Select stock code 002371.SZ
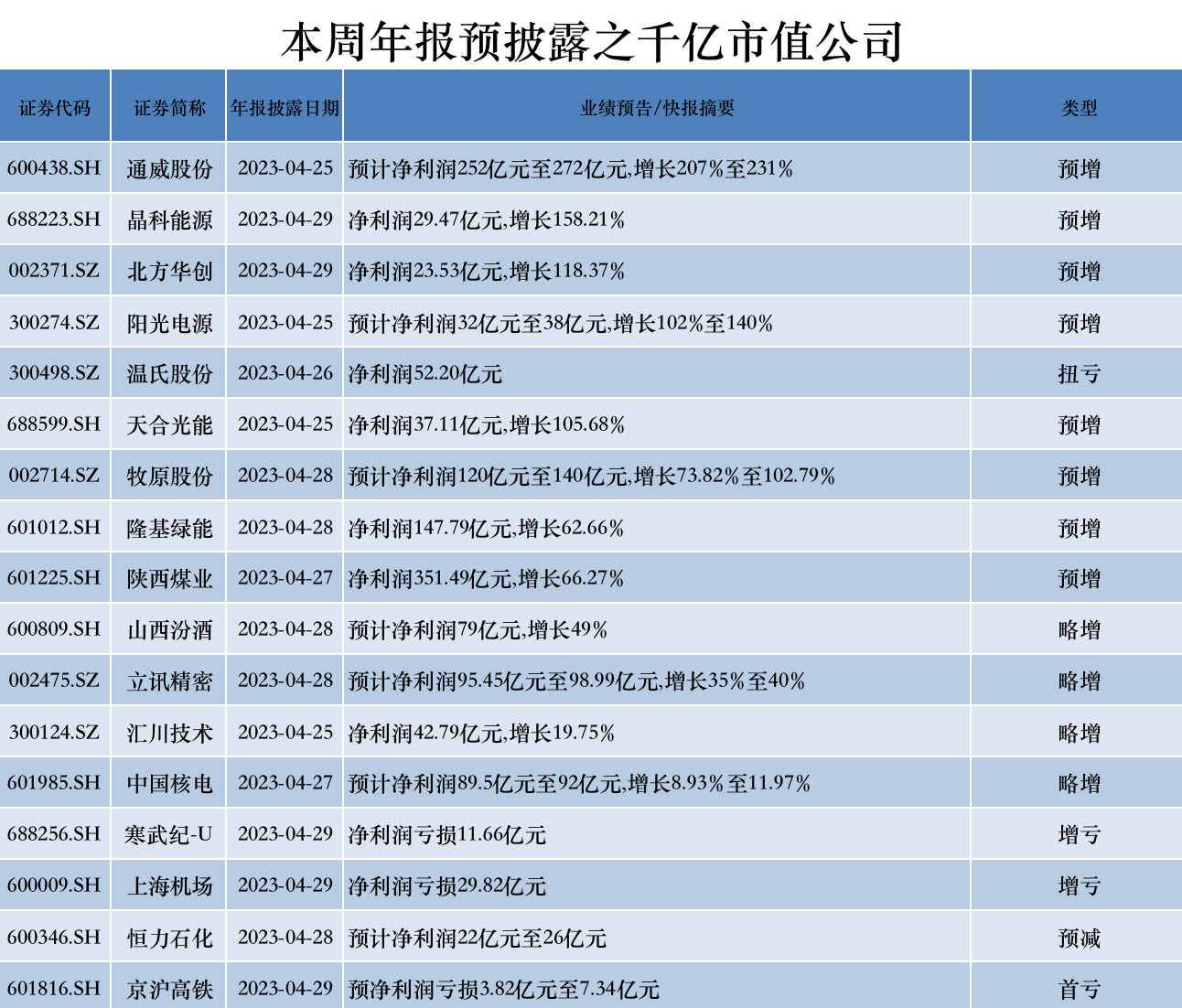1182x1008 pixels. point(54,271)
